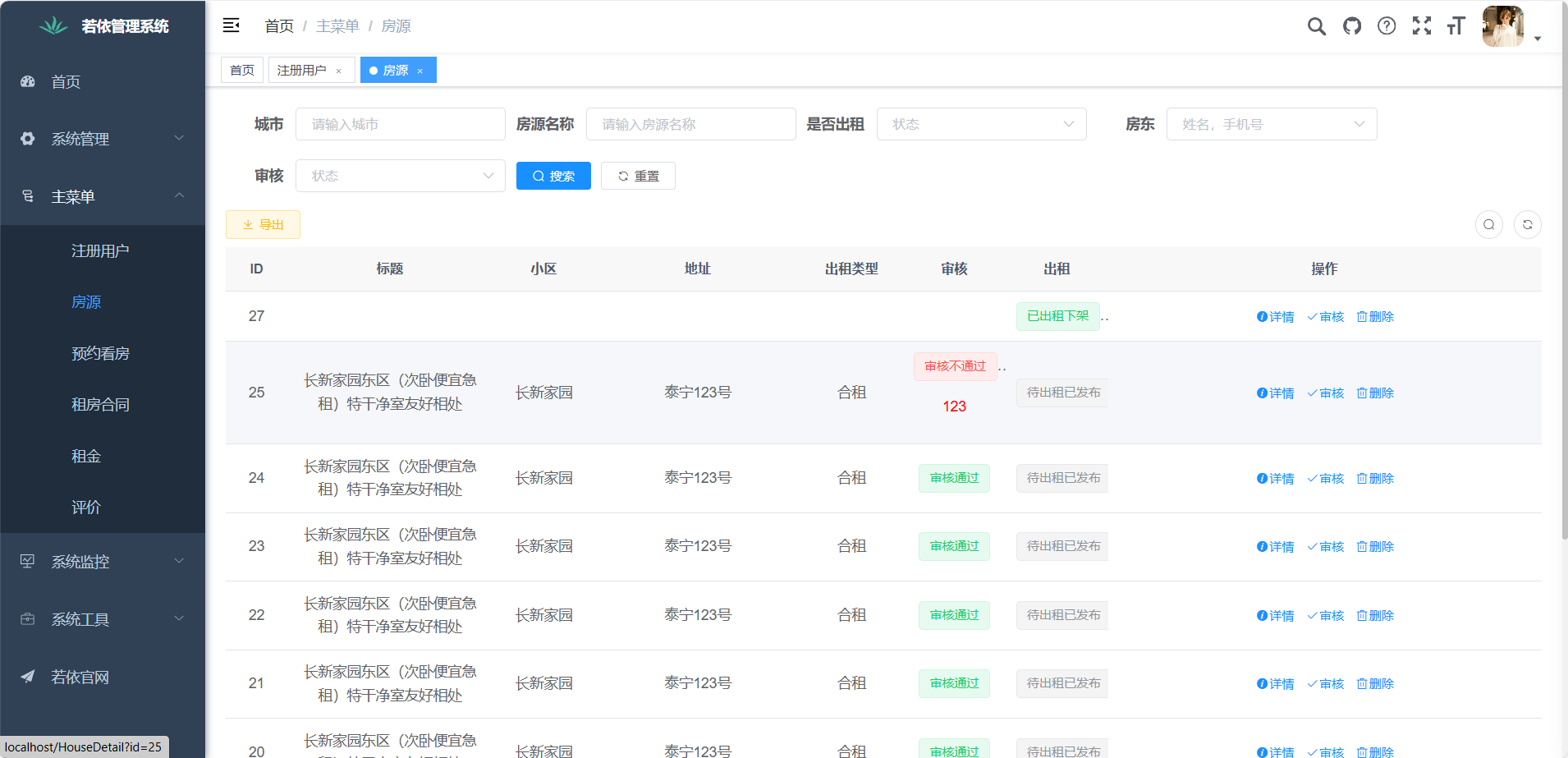The width and height of the screenshot is (1568, 758).
Task: Click the 房源名称 input field
Action: coord(691,124)
